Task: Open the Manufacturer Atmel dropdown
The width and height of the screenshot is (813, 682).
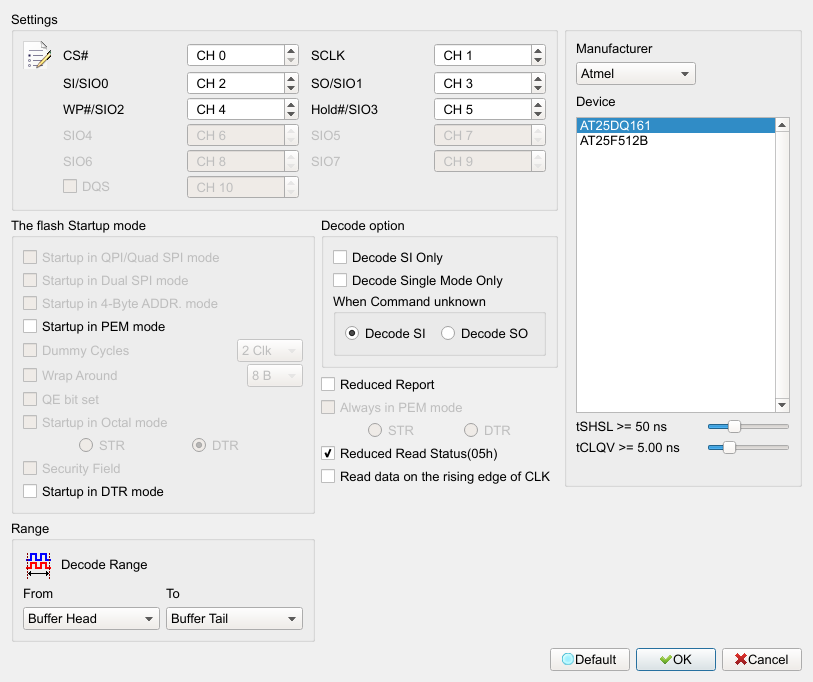Action: 635,74
